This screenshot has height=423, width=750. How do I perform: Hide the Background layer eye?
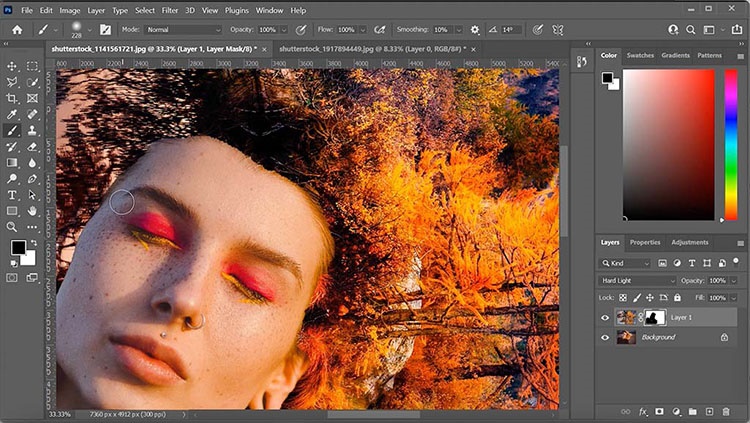[x=605, y=337]
